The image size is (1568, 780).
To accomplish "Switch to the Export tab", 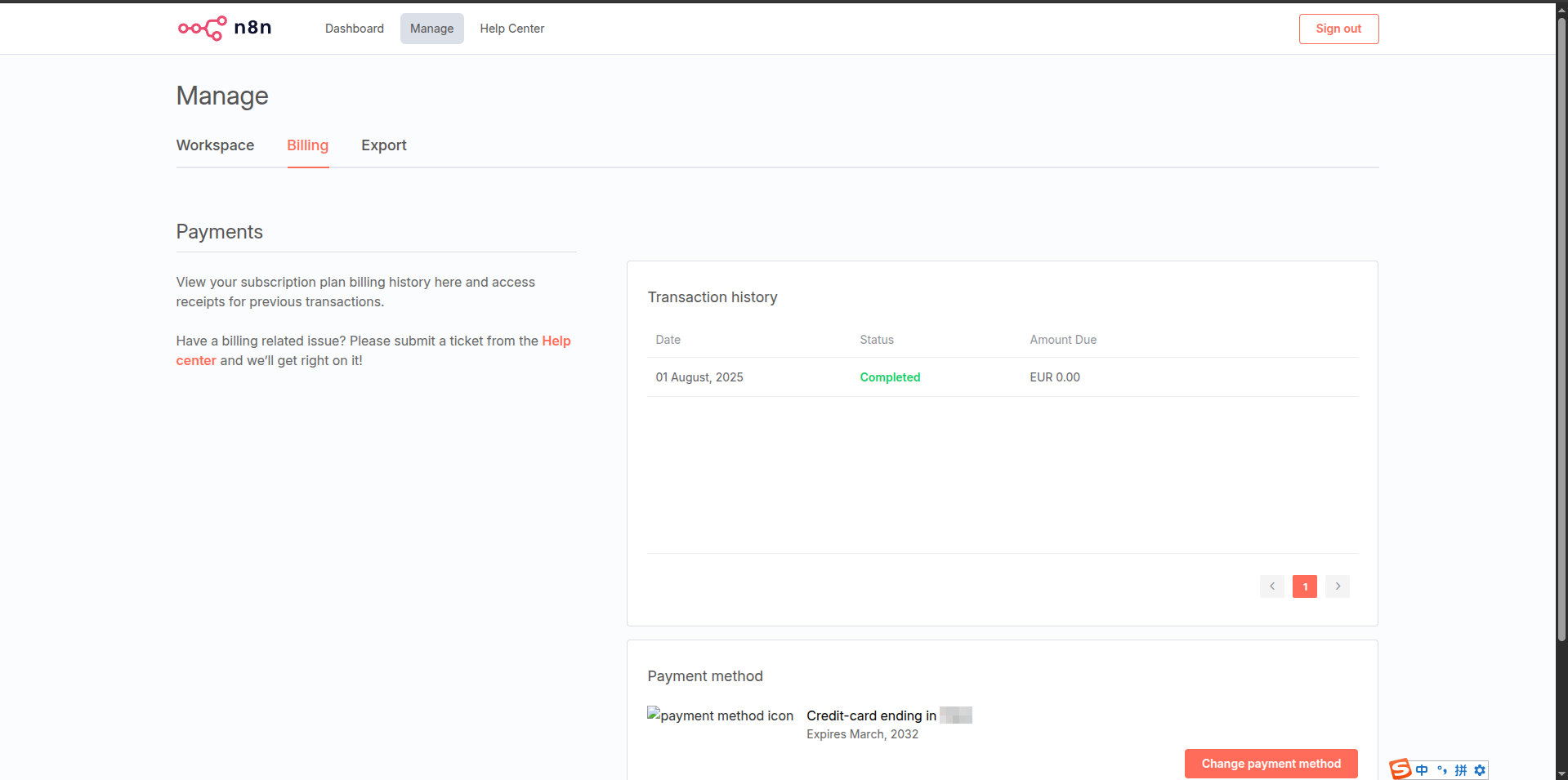I will click(x=383, y=145).
